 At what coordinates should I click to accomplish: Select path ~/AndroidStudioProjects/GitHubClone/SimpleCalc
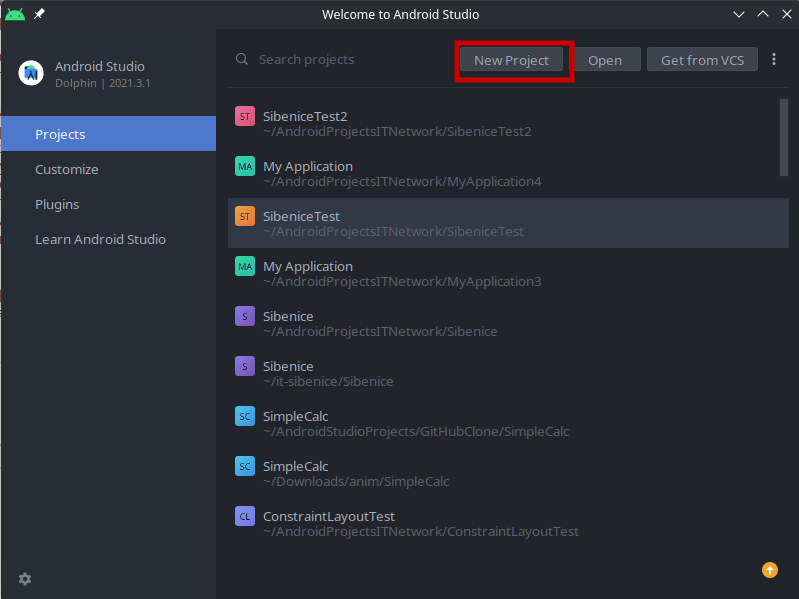(x=416, y=431)
